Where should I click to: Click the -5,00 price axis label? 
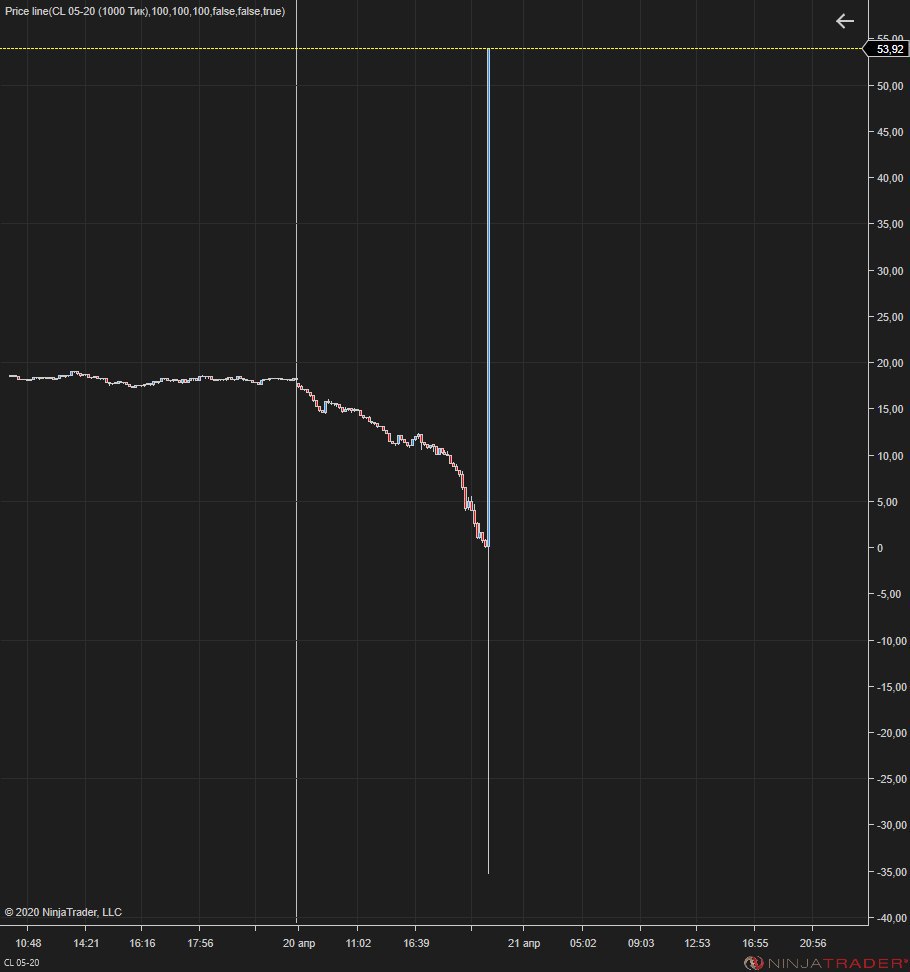[x=888, y=594]
